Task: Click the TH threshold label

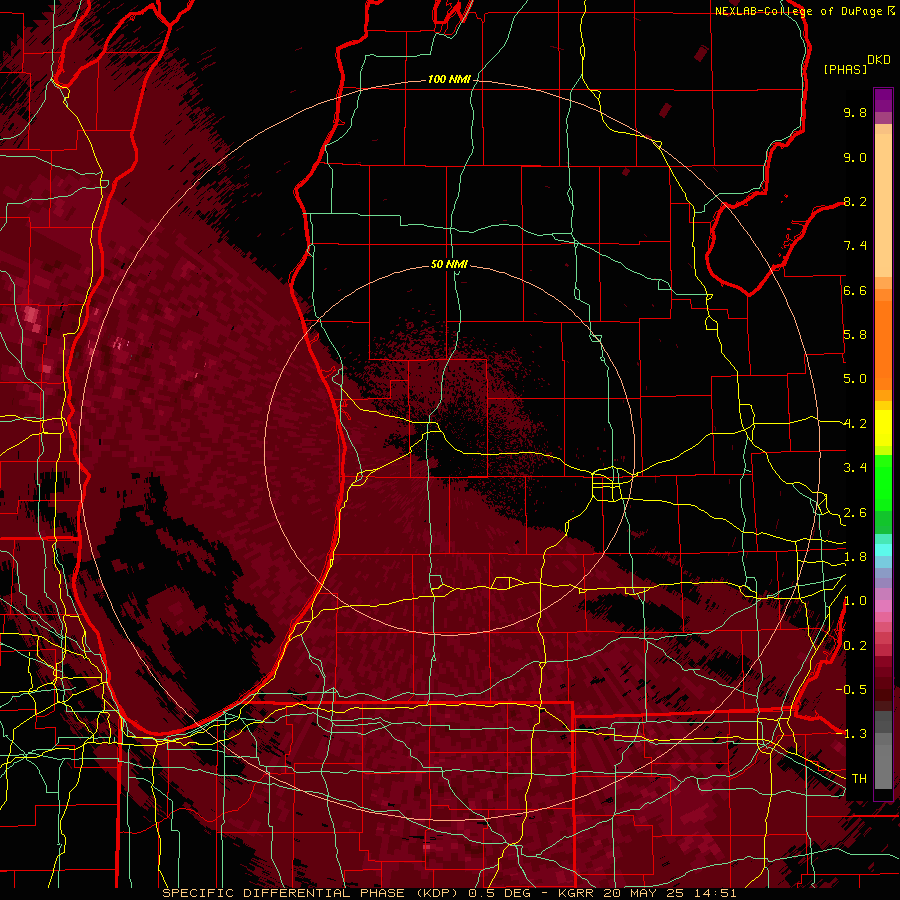Action: (859, 779)
